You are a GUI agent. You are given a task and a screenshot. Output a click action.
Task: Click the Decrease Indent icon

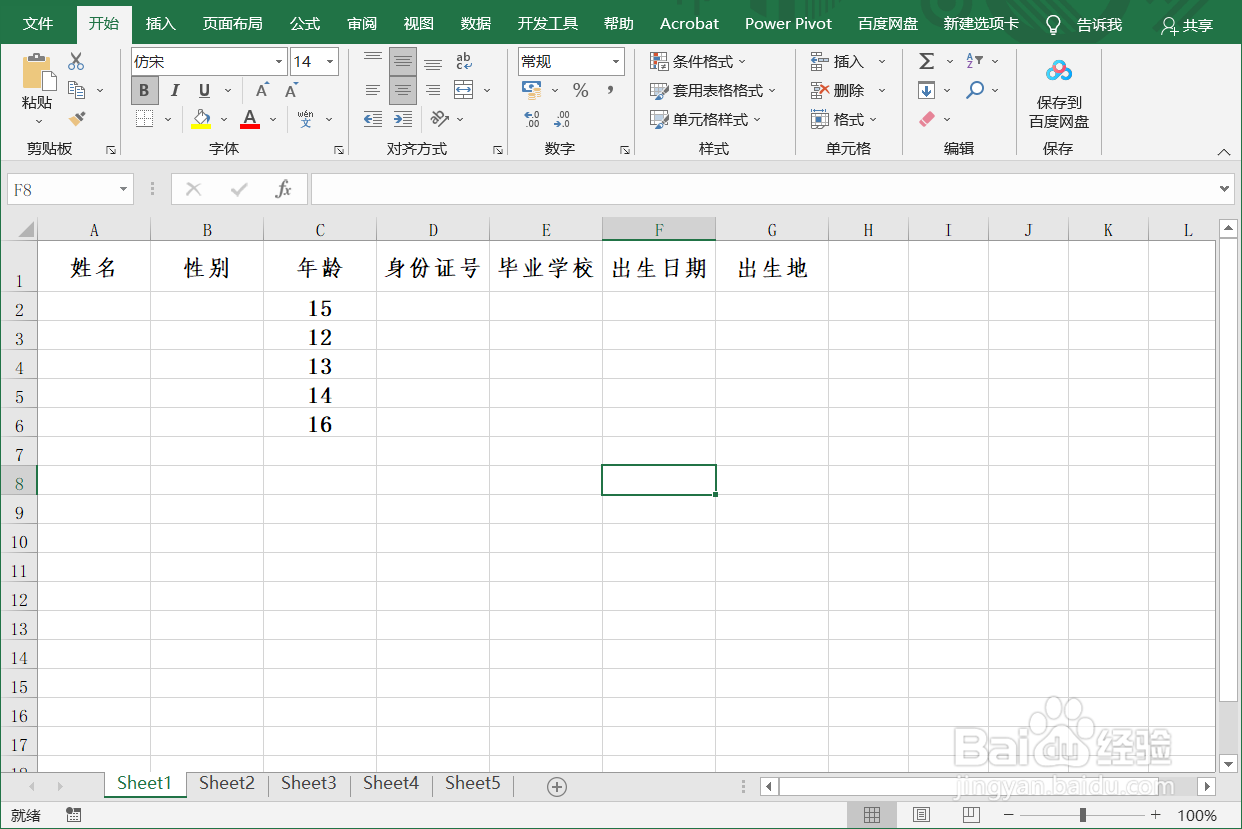(x=373, y=119)
